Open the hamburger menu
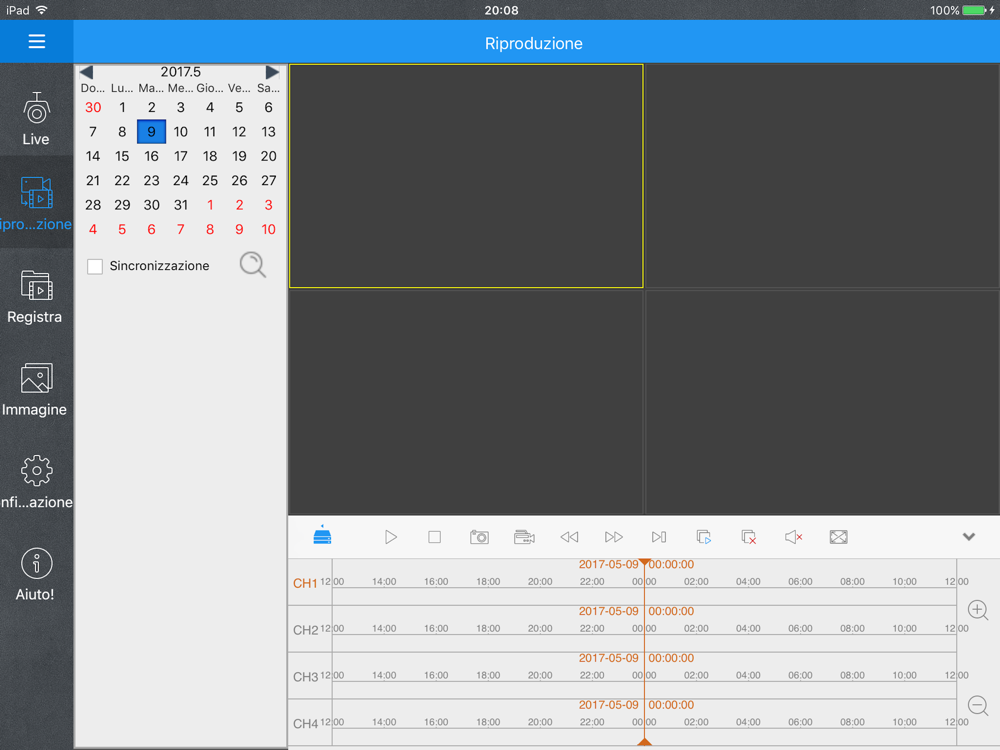Image resolution: width=1000 pixels, height=750 pixels. pos(36,41)
